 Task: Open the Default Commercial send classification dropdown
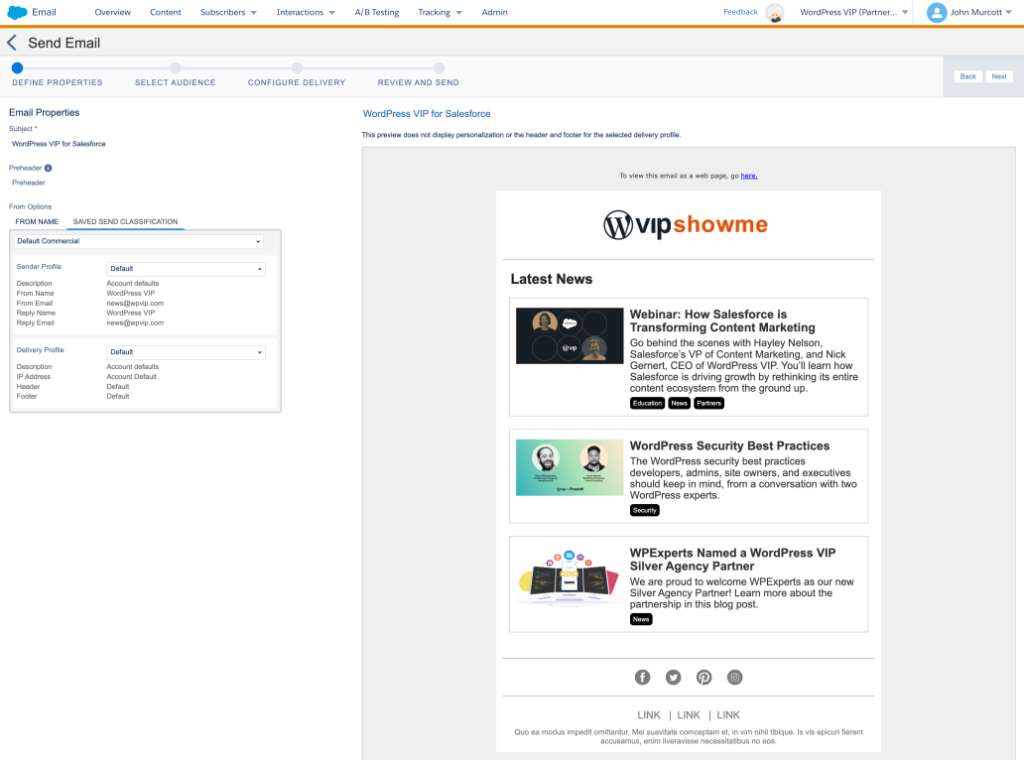[138, 241]
